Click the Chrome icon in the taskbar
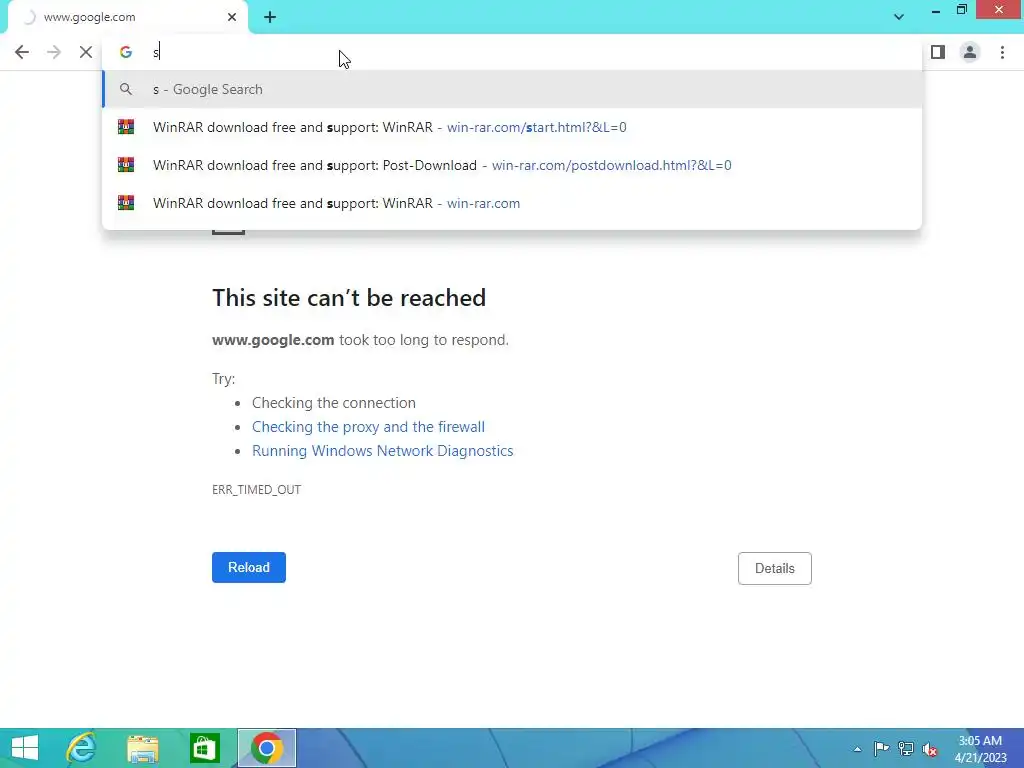This screenshot has width=1024, height=768. point(266,748)
